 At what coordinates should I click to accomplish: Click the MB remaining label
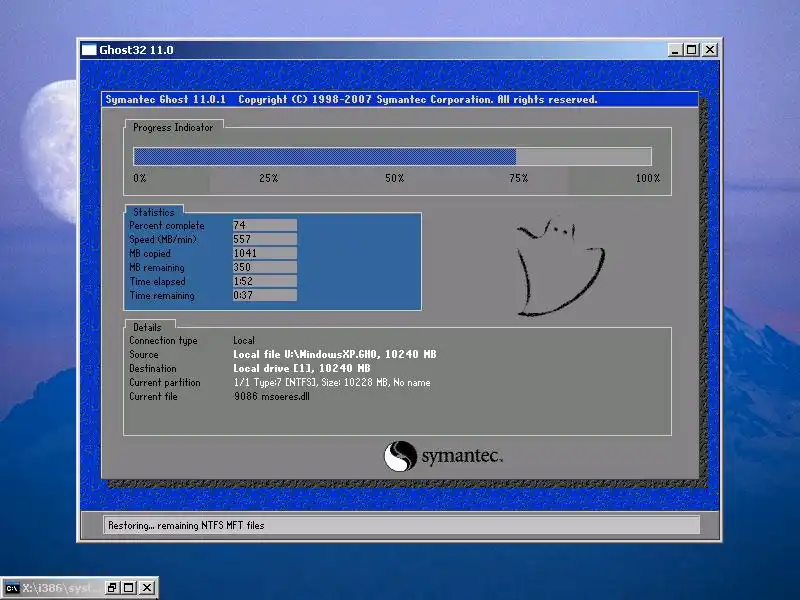(157, 267)
